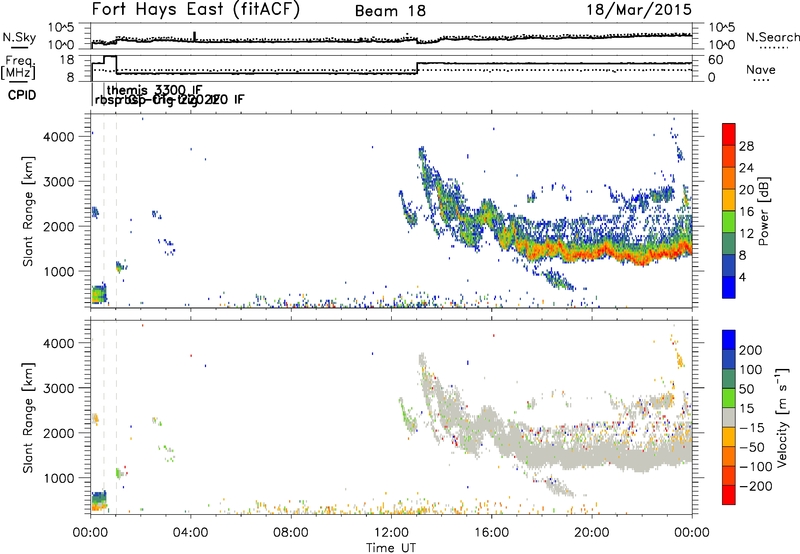Select the '60' tick on the Nave axis

[716, 60]
